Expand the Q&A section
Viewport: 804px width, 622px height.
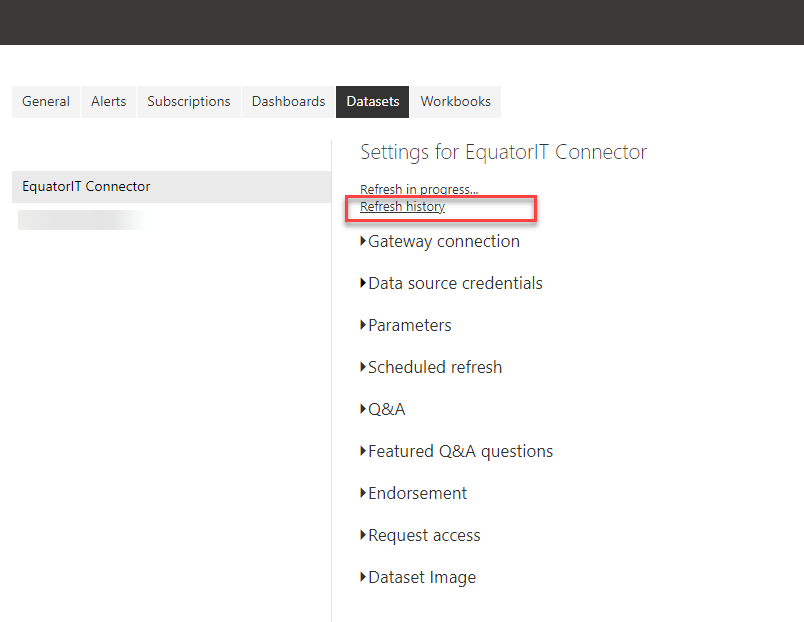click(x=386, y=409)
